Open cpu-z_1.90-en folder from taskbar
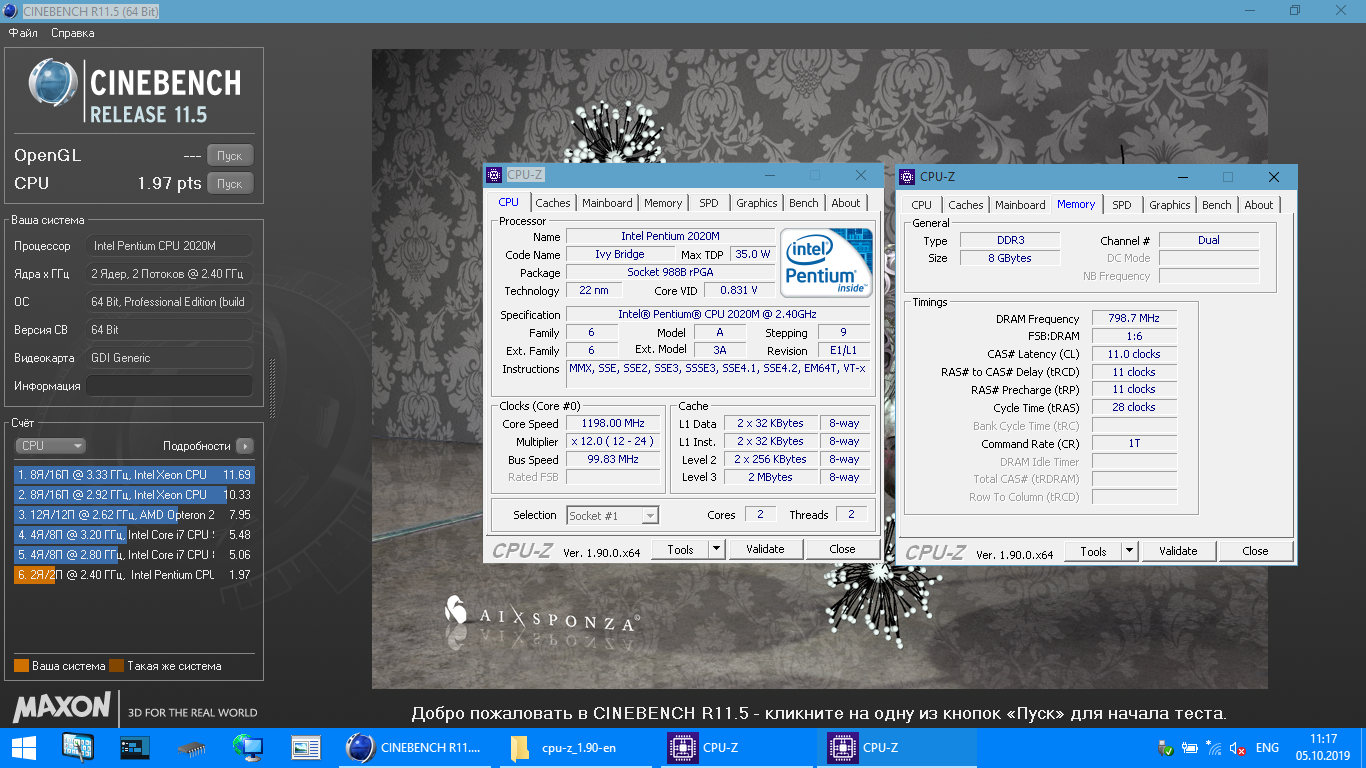The height and width of the screenshot is (768, 1366). click(575, 747)
